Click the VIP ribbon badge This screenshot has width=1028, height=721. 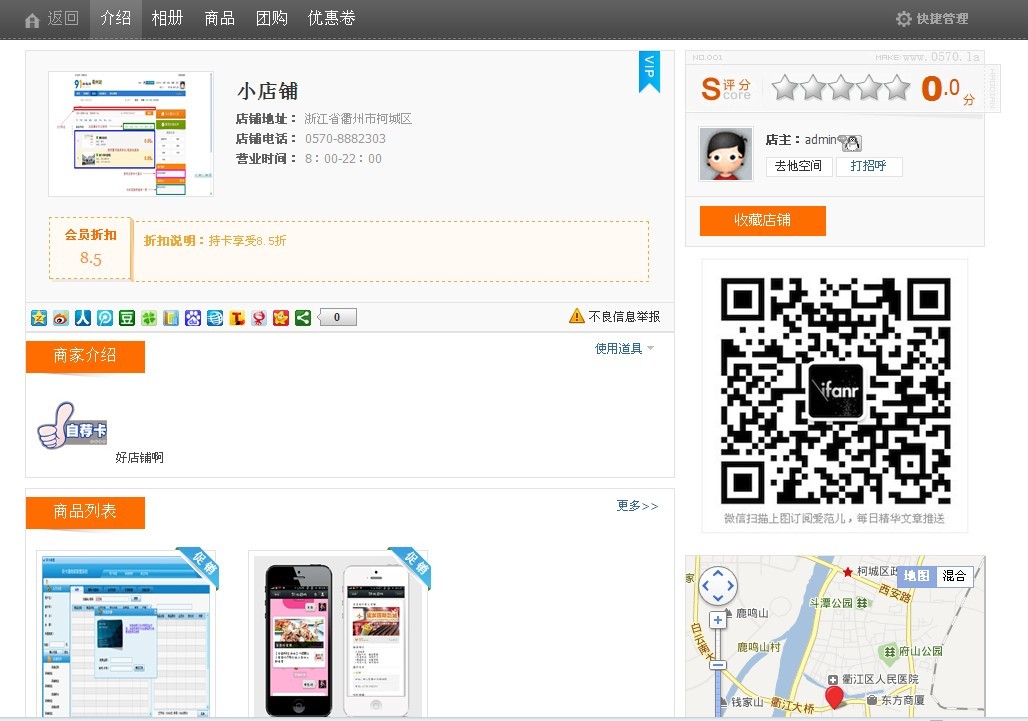coord(649,71)
